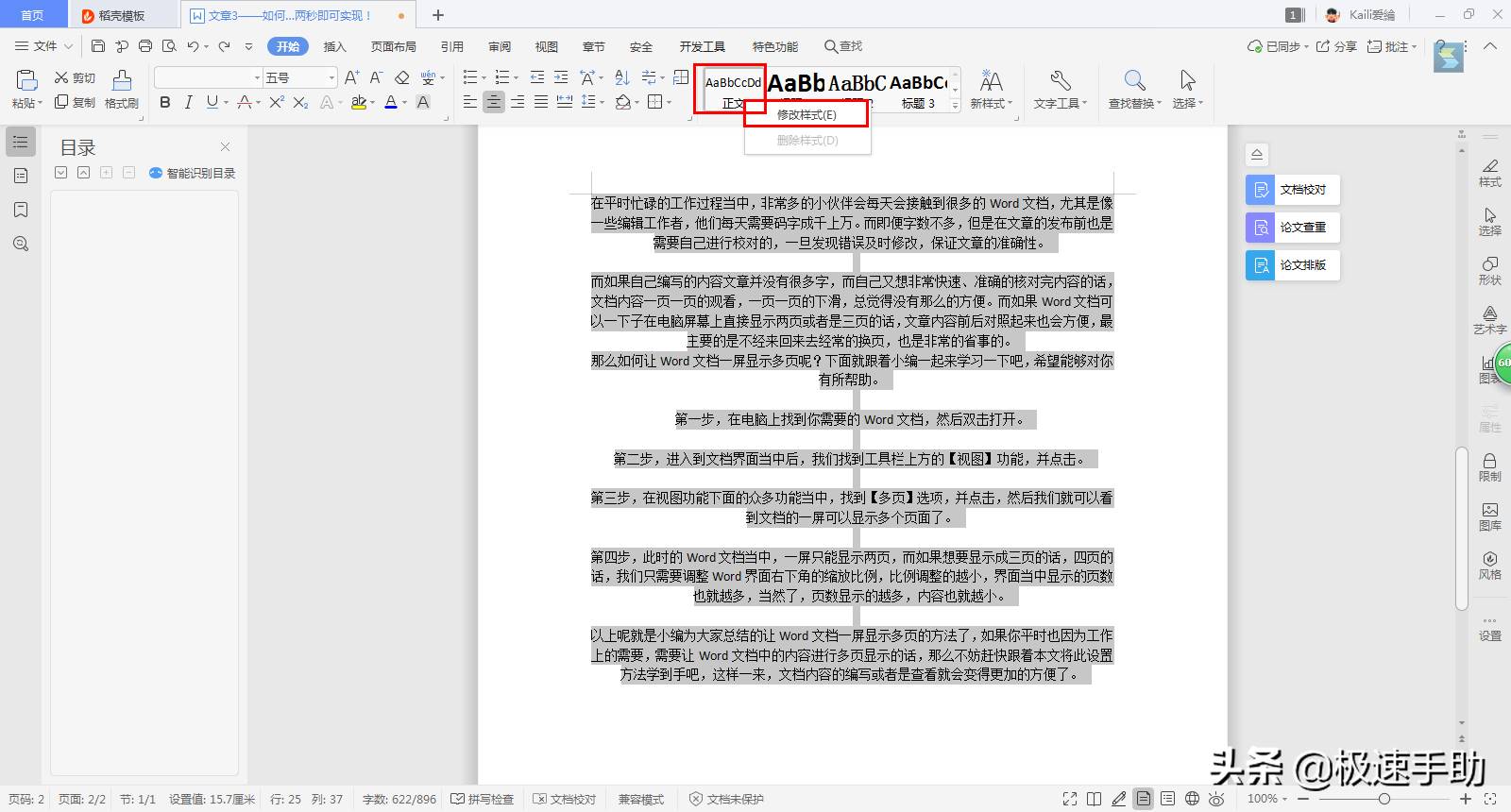
Task: Click 图库 gallery icon in right sidebar
Action: (x=1489, y=516)
